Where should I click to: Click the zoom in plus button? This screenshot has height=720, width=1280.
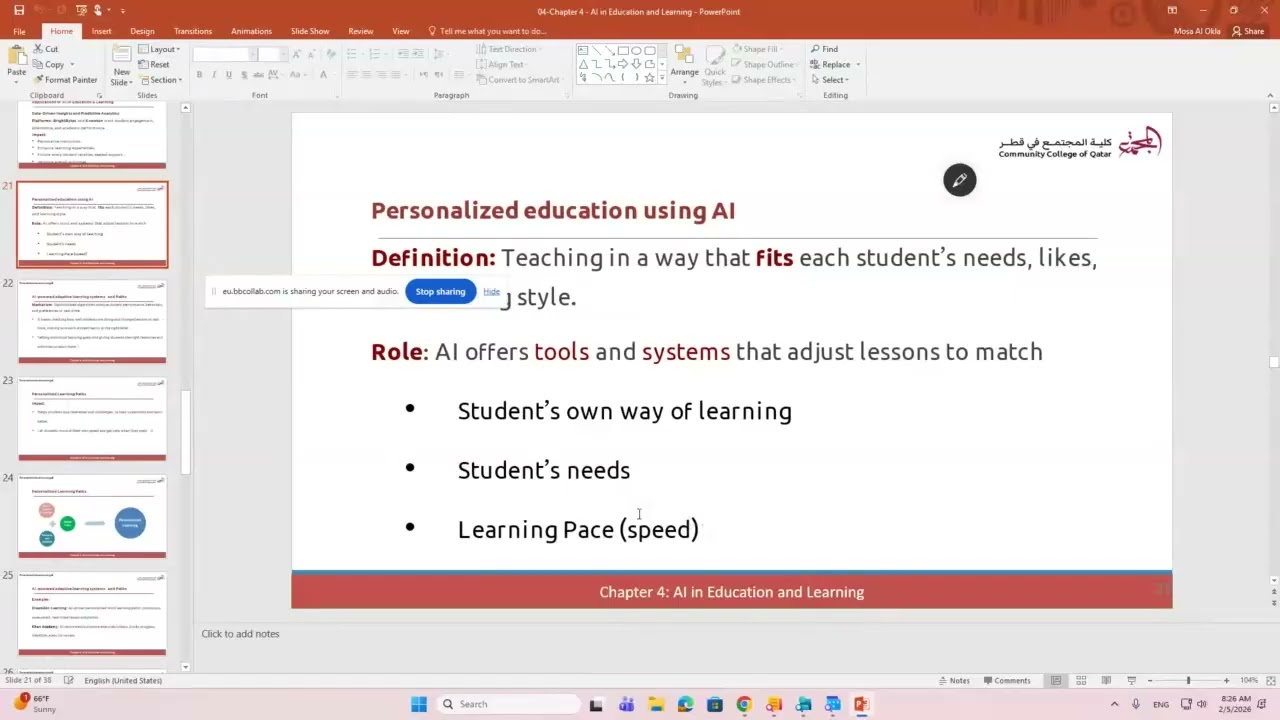1227,680
